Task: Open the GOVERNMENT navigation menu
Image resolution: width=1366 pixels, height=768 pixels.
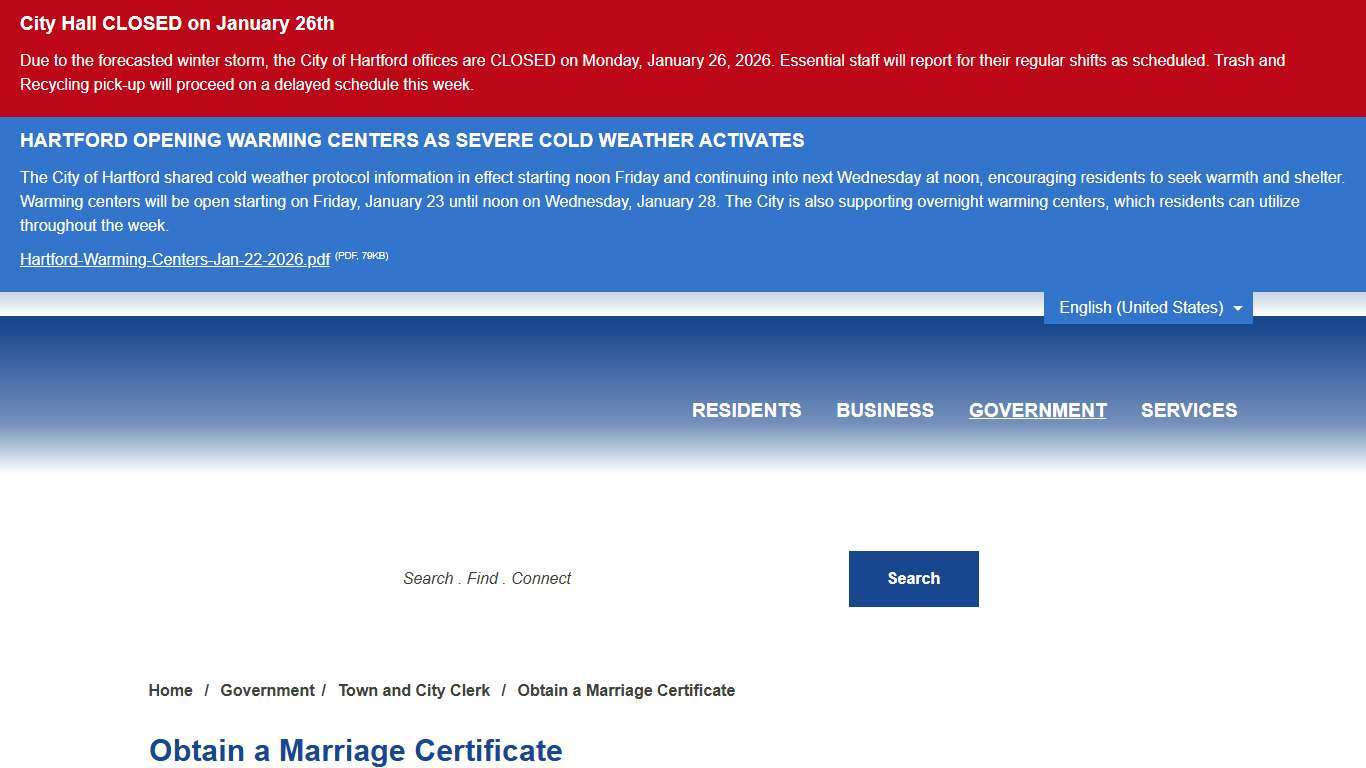Action: click(1037, 410)
